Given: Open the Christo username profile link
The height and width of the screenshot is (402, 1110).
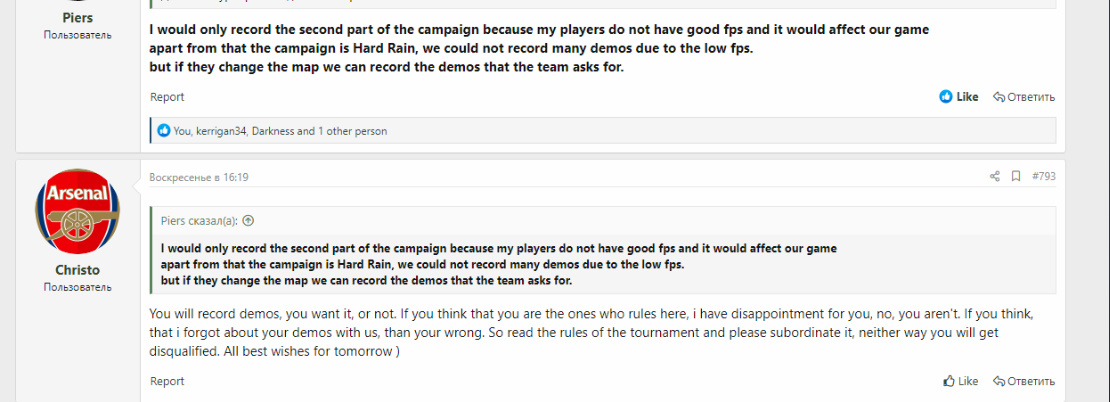Looking at the screenshot, I should 77,270.
